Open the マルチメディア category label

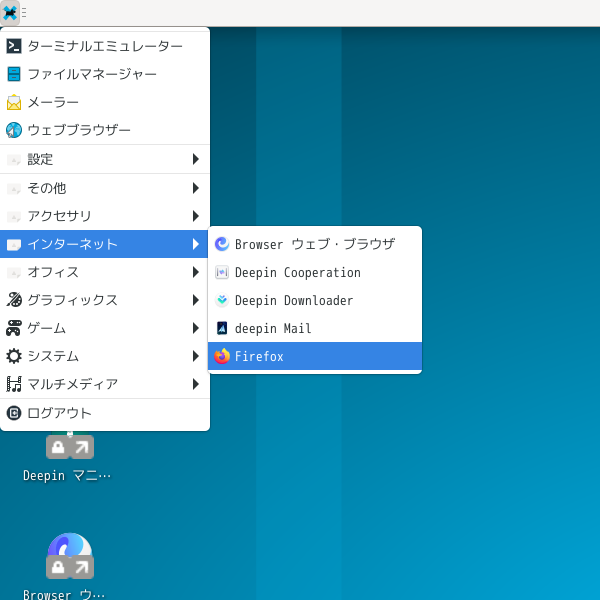[x=73, y=384]
